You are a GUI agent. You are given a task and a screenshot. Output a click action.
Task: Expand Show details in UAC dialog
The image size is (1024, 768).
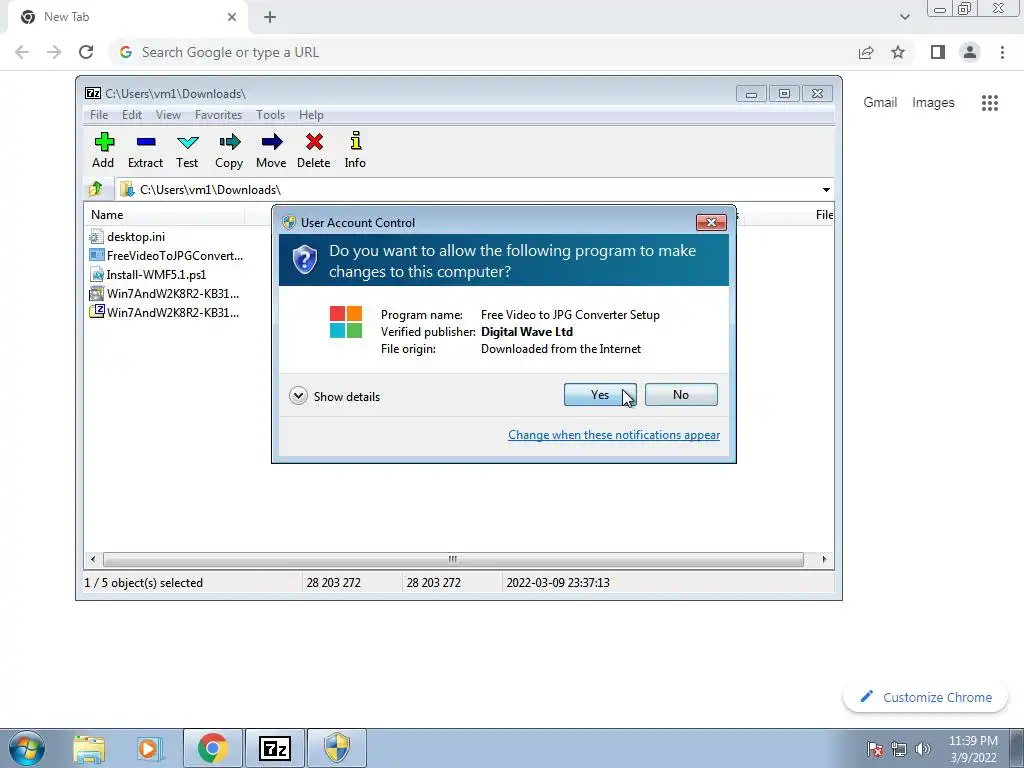coord(334,396)
